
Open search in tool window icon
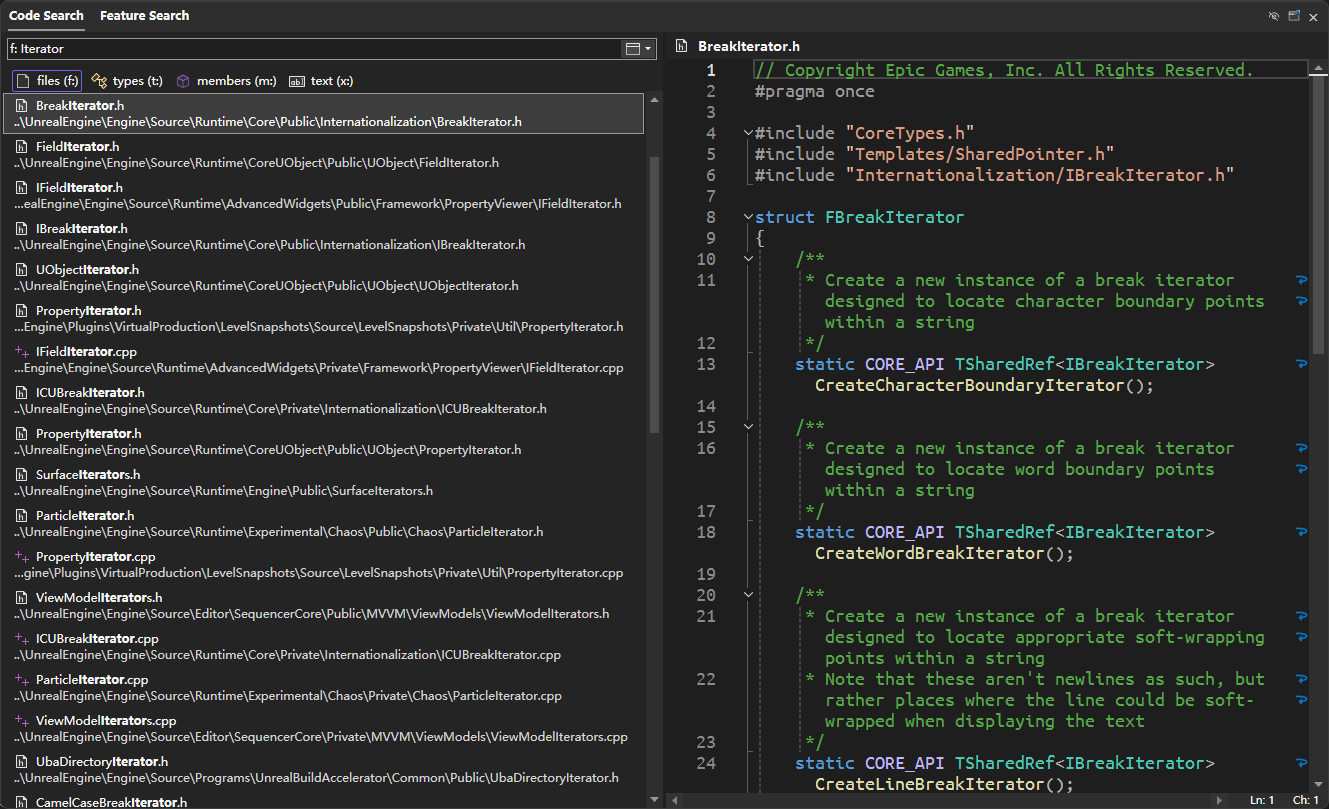(1294, 16)
